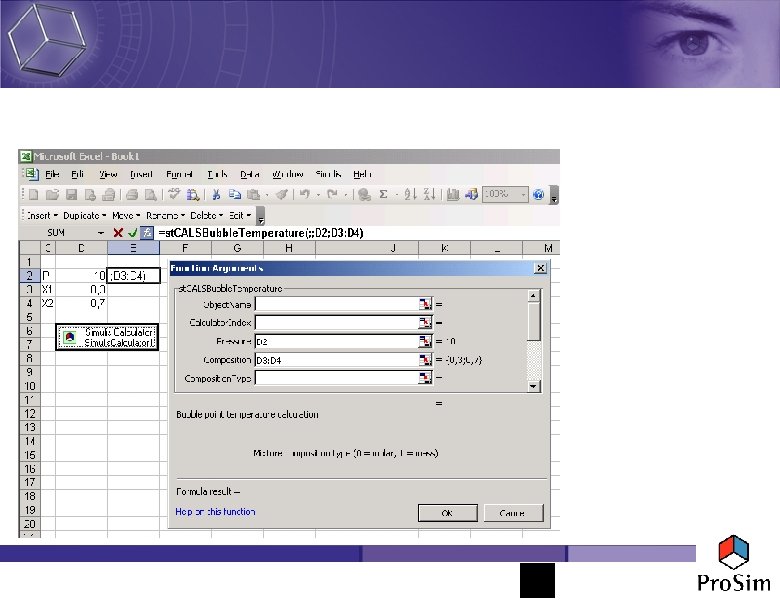Click the arguments list scroll up arrow
This screenshot has height=600, width=780.
[533, 296]
